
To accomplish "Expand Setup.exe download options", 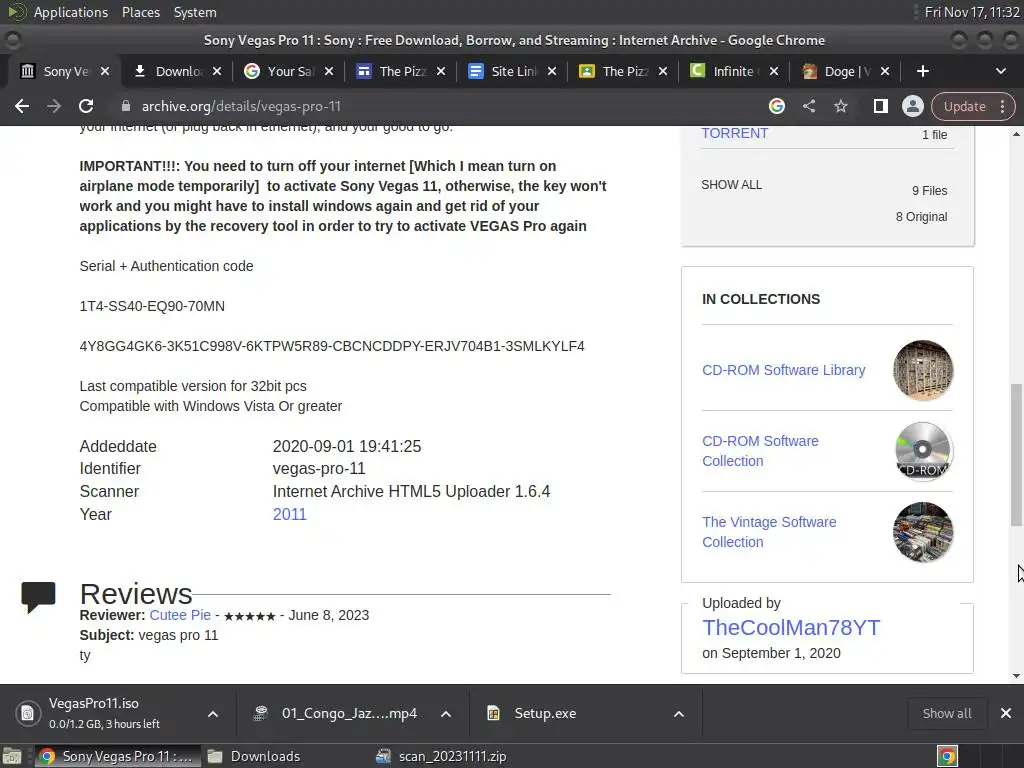I will [x=679, y=714].
